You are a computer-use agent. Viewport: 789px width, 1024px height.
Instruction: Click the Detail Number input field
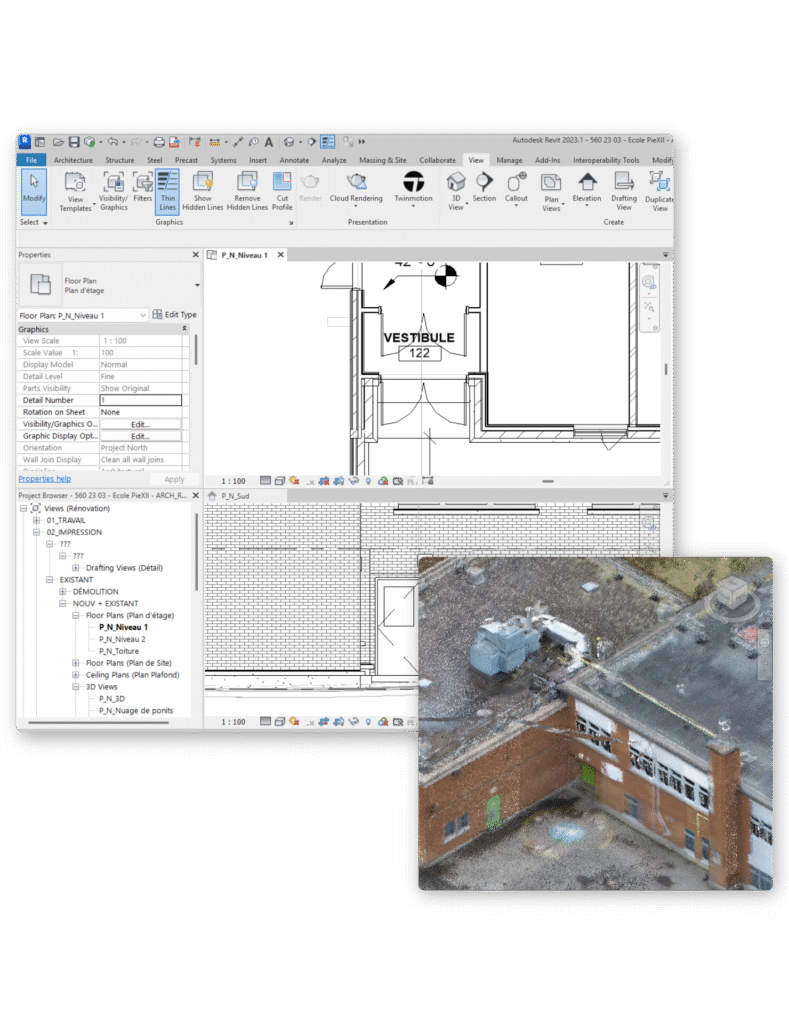[x=140, y=400]
